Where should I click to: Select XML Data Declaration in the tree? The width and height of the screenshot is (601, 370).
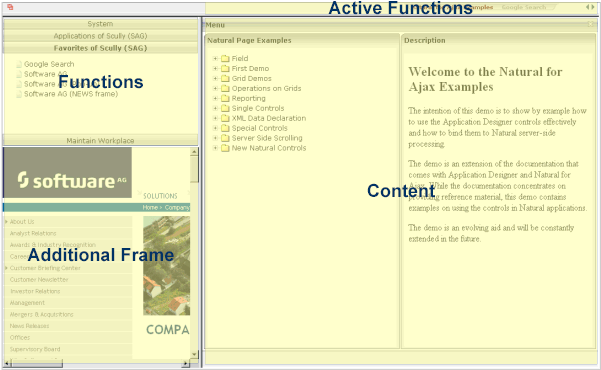tap(269, 118)
